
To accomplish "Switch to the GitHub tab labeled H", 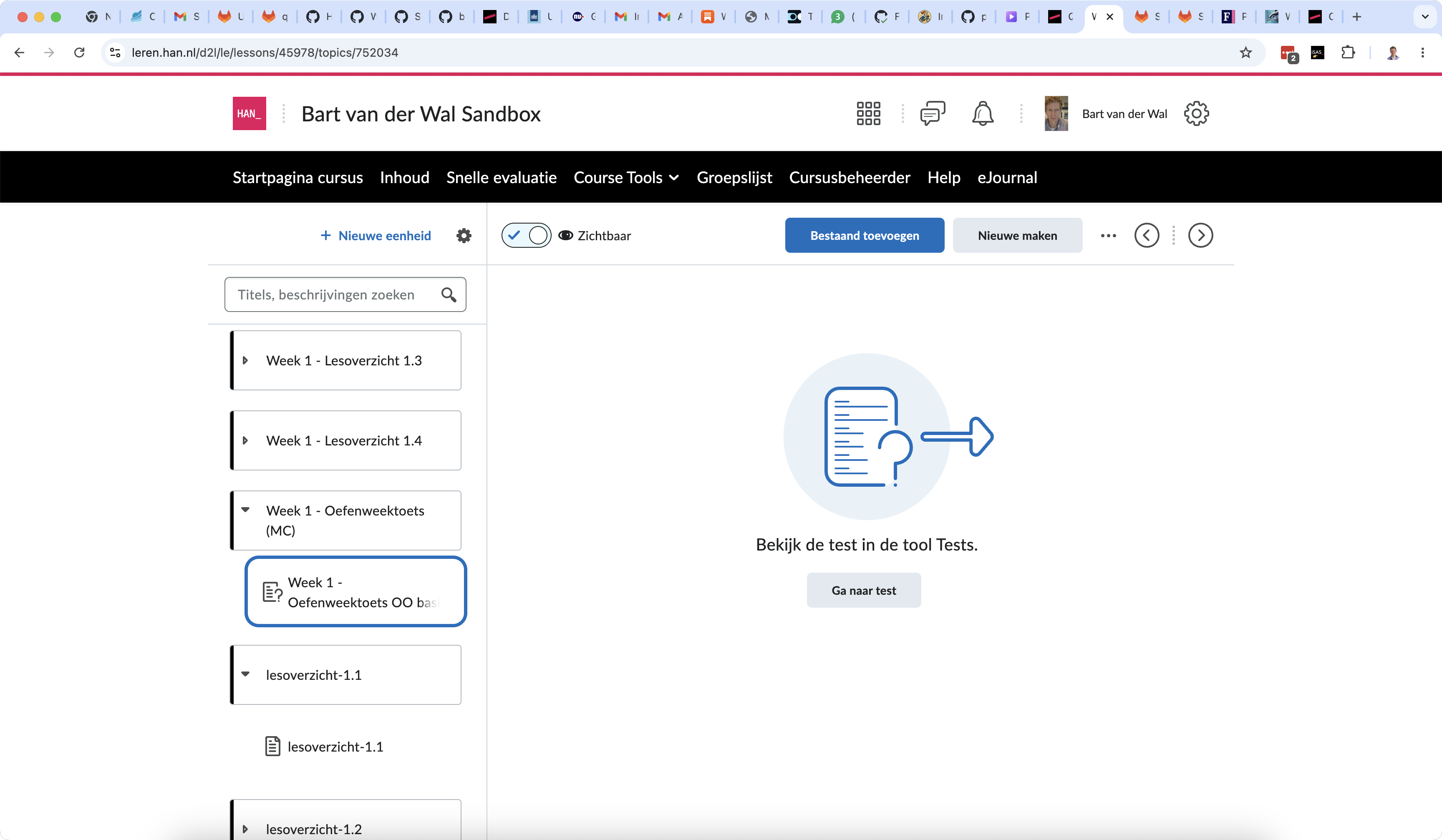I will click(319, 17).
